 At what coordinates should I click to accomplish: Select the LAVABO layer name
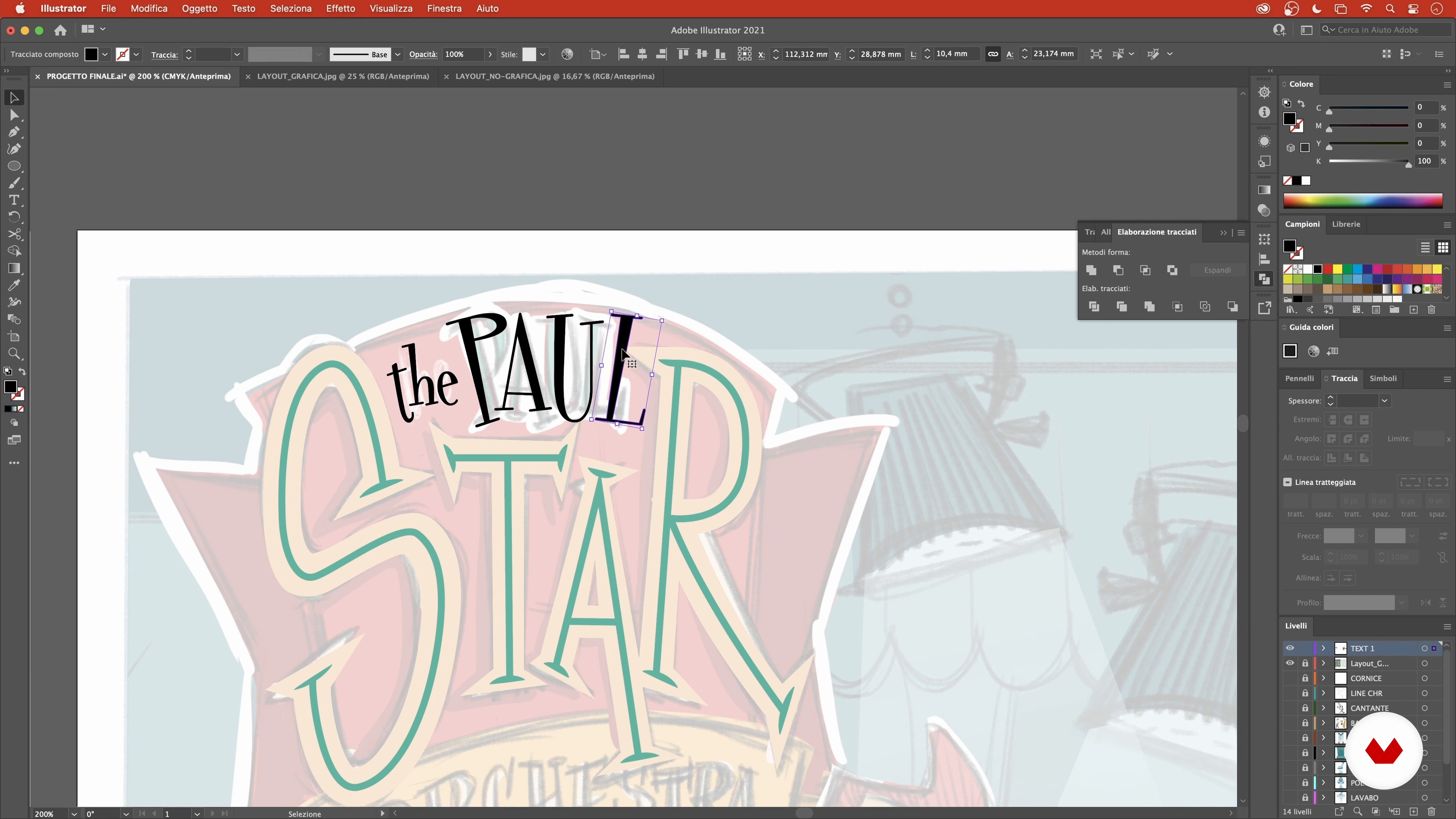[x=1364, y=797]
